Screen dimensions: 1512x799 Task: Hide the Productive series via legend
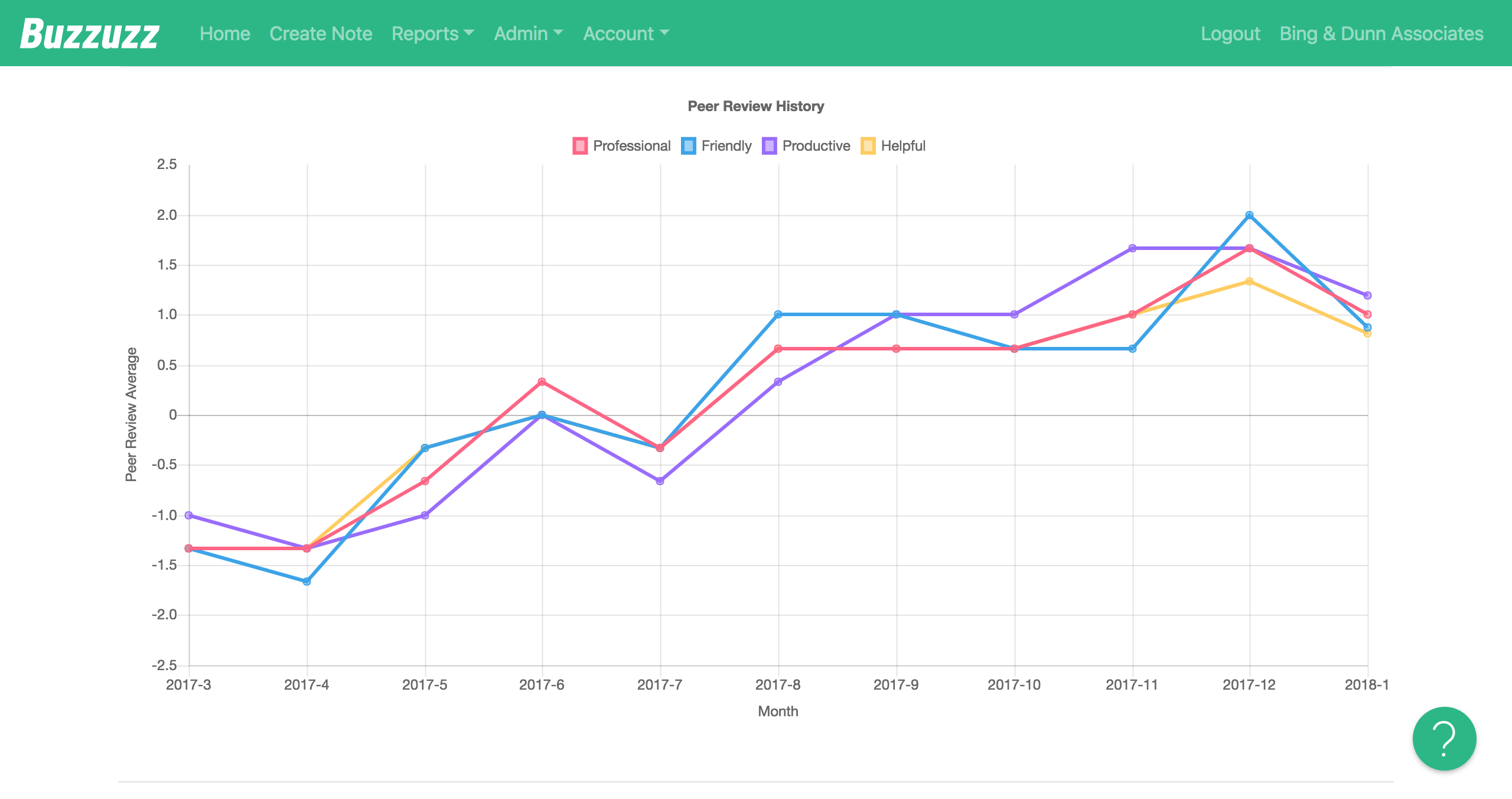pos(816,146)
